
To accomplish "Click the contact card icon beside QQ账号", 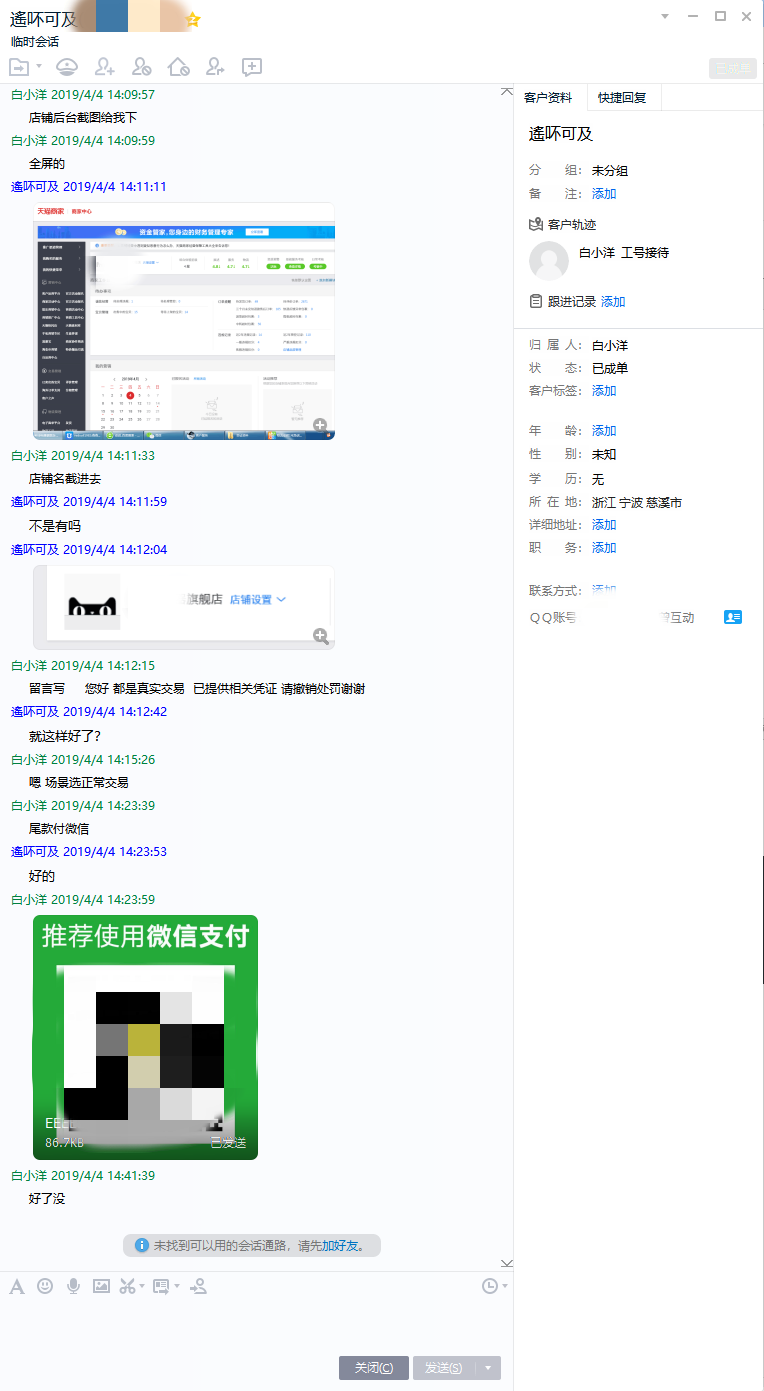I will (x=733, y=618).
